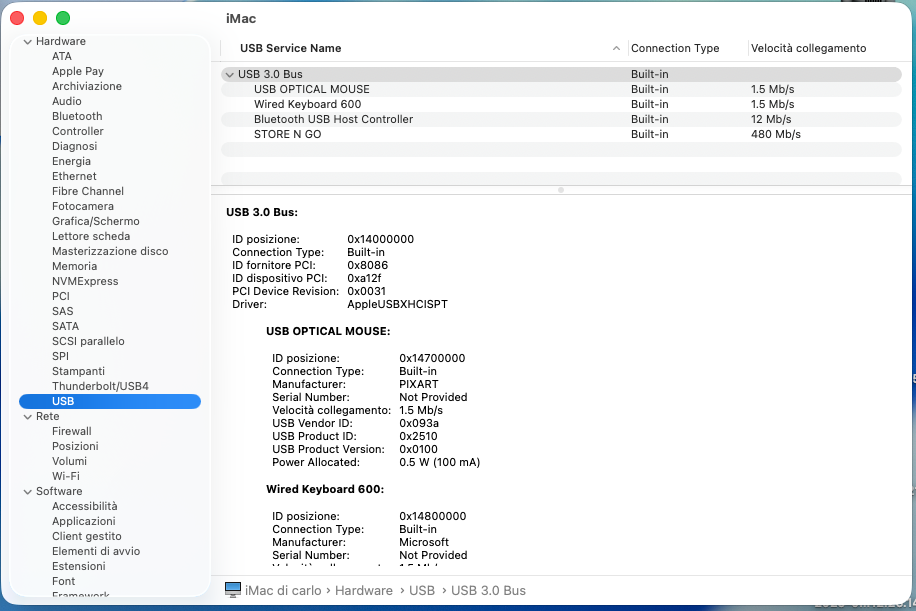916x611 pixels.
Task: Select NVMExpress in the sidebar
Action: point(85,281)
